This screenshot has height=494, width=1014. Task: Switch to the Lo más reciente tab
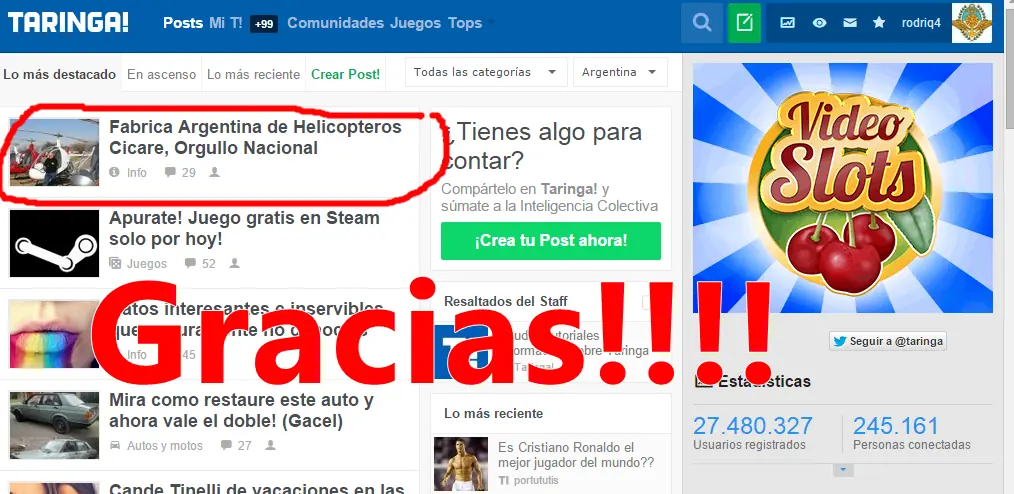coord(254,74)
